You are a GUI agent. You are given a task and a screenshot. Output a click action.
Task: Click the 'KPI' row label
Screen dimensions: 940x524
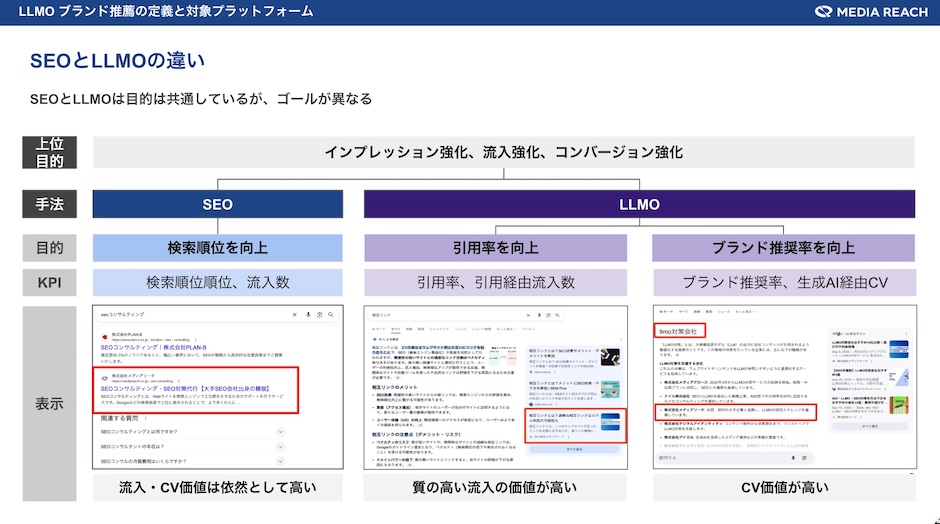point(49,282)
